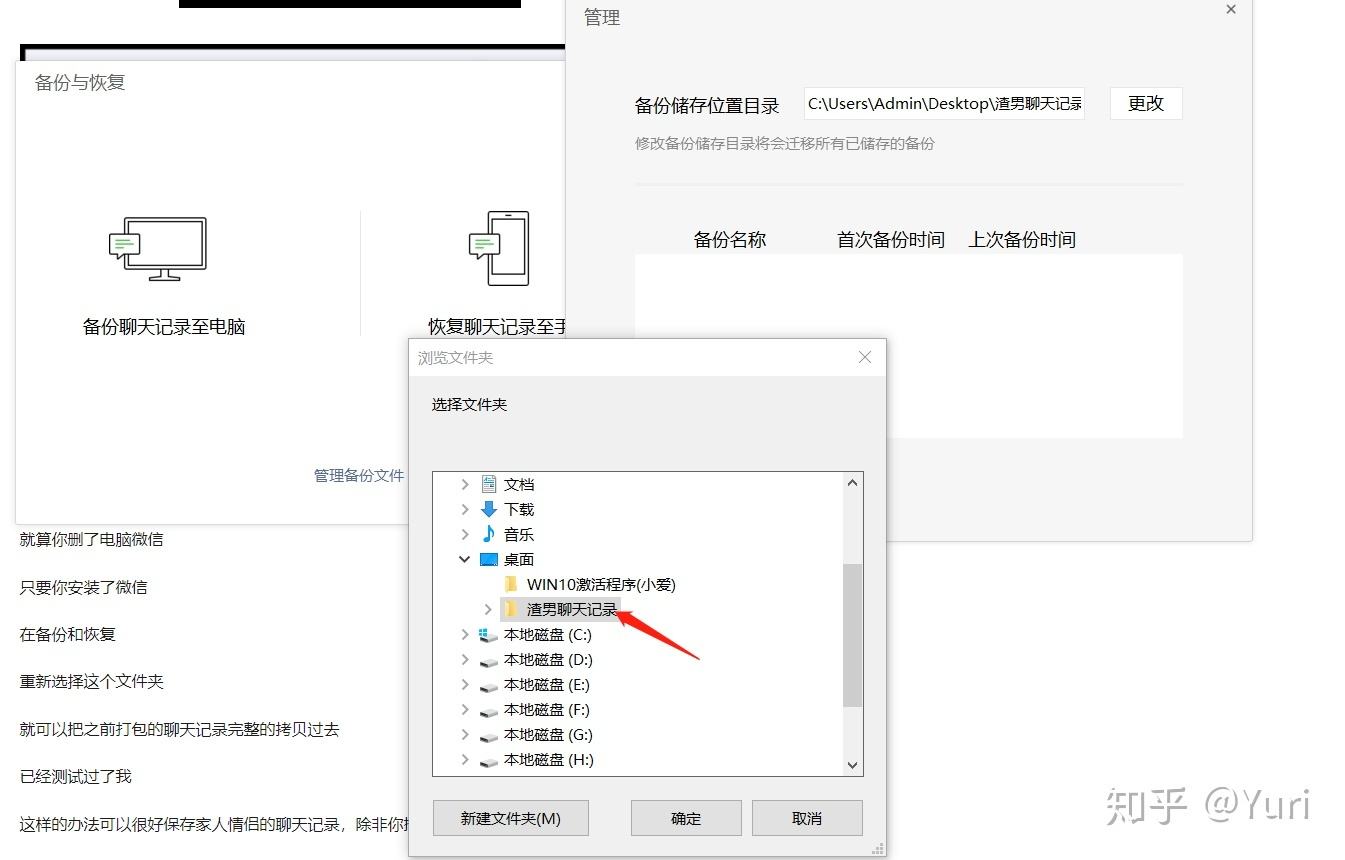Image resolution: width=1345 pixels, height=860 pixels.
Task: Collapse the 桌面 tree node
Action: click(x=464, y=559)
